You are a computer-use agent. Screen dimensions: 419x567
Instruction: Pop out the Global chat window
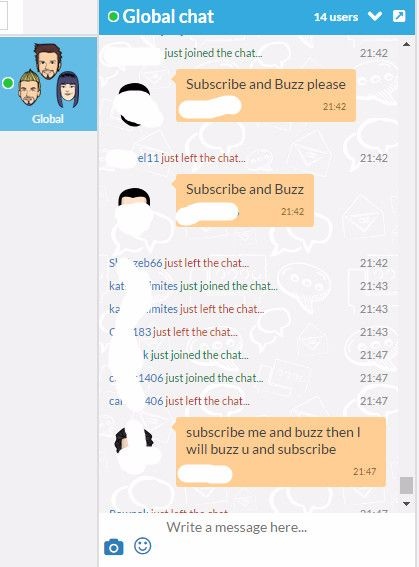tap(399, 16)
